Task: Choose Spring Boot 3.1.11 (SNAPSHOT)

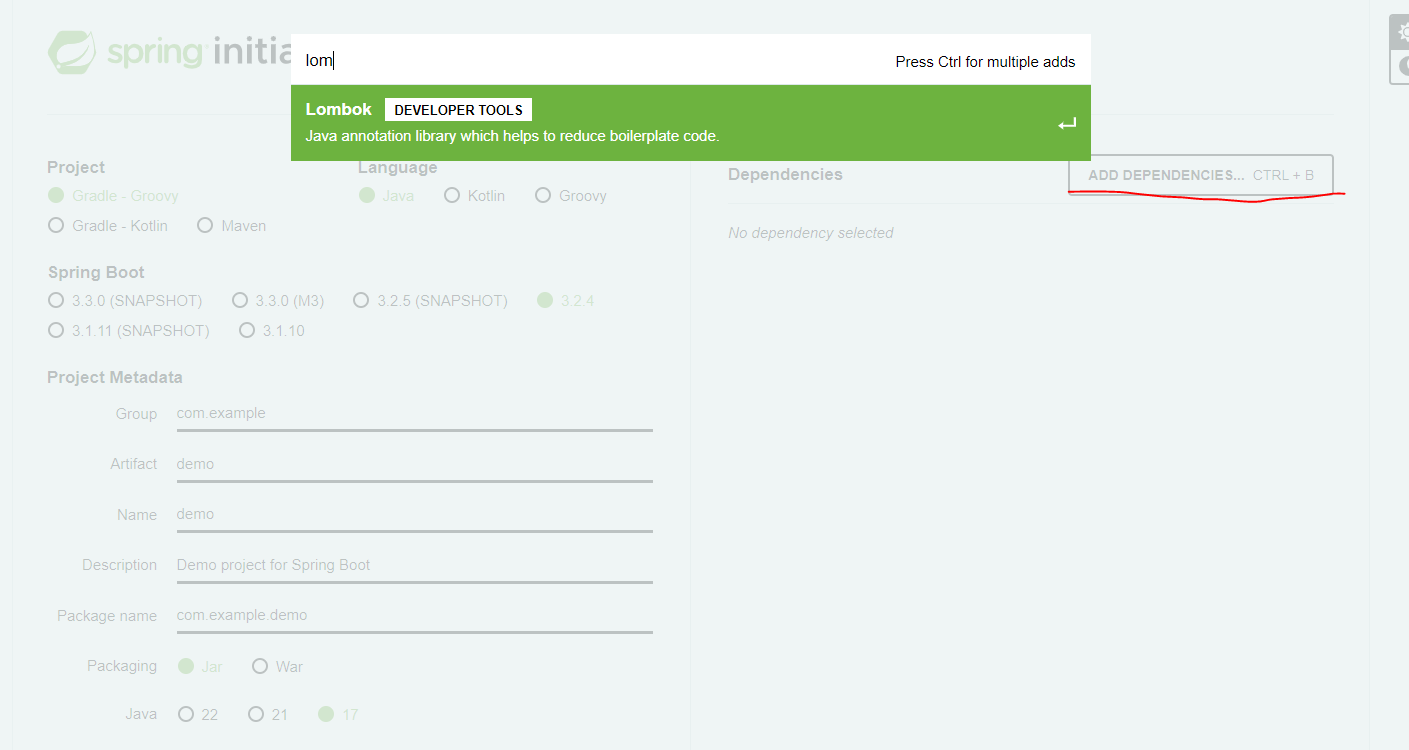Action: pyautogui.click(x=129, y=330)
